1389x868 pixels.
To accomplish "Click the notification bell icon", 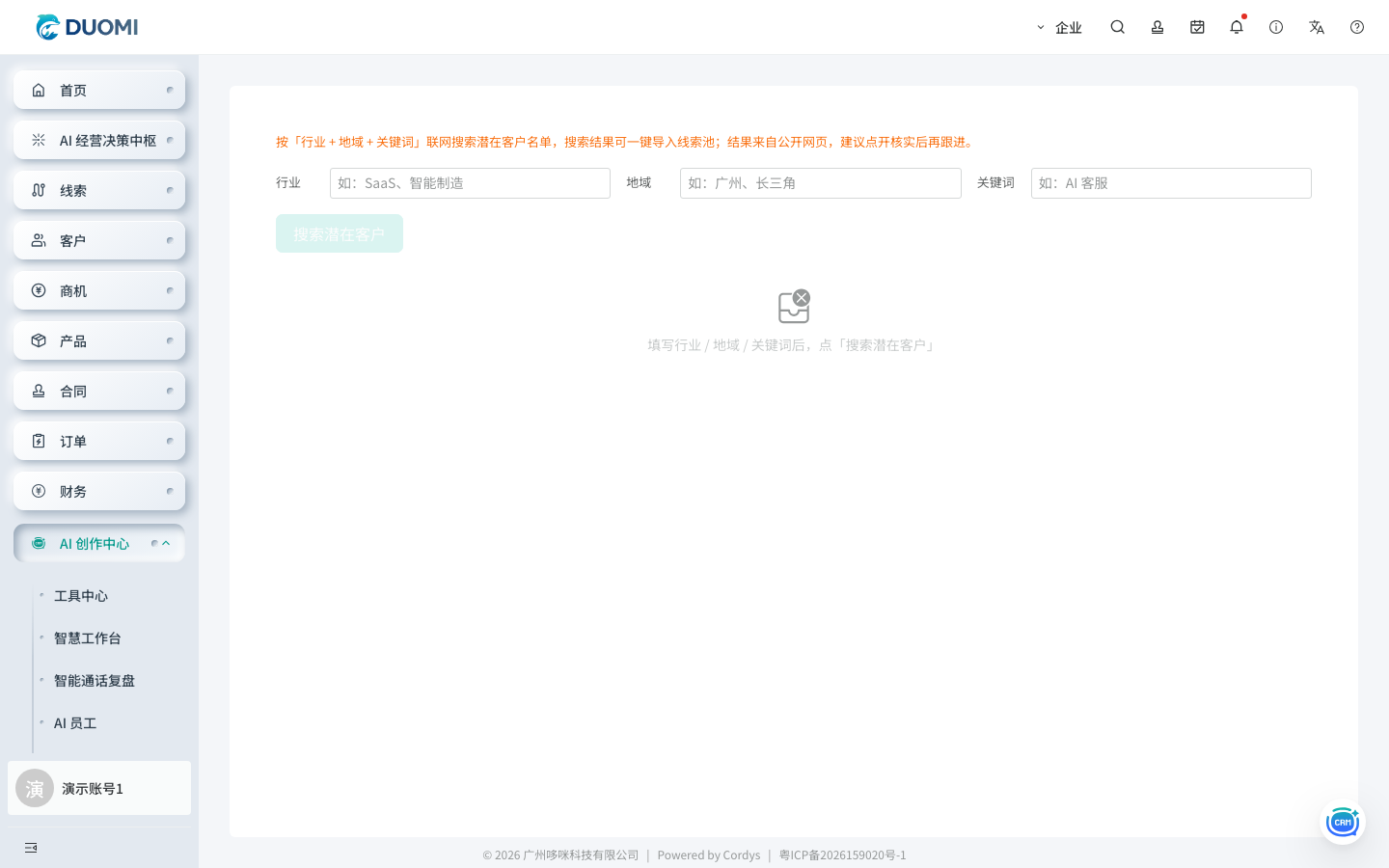I will (x=1237, y=27).
